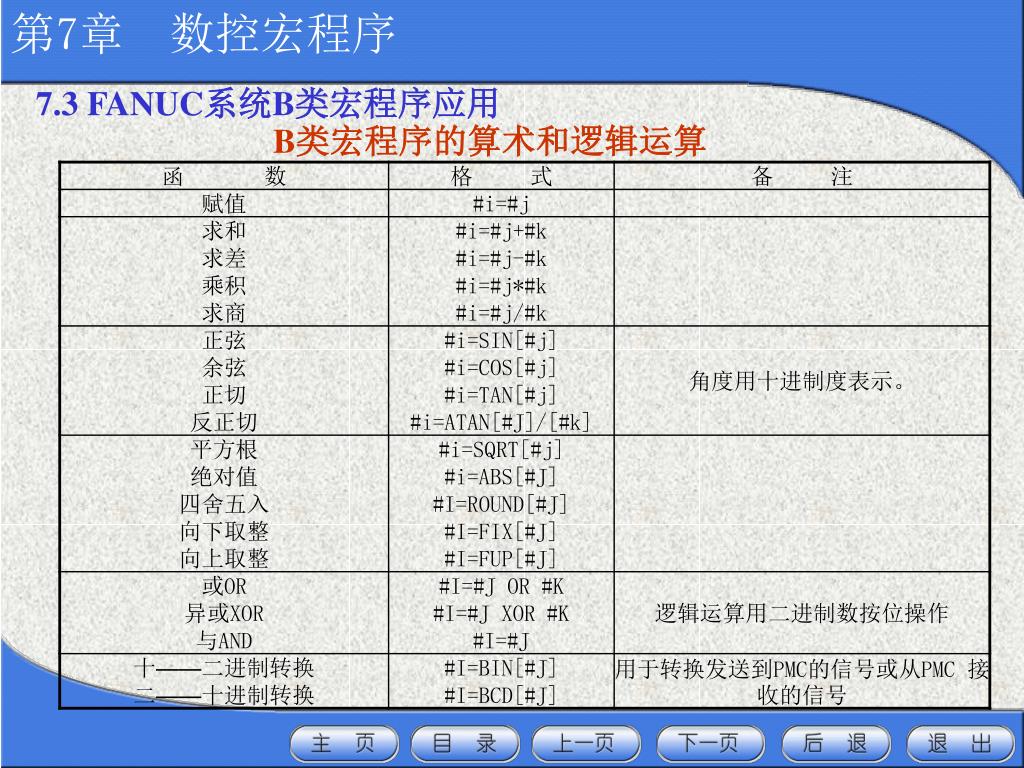Image resolution: width=1024 pixels, height=768 pixels.
Task: Click the format #I=FIX[#J]
Action: (501, 532)
